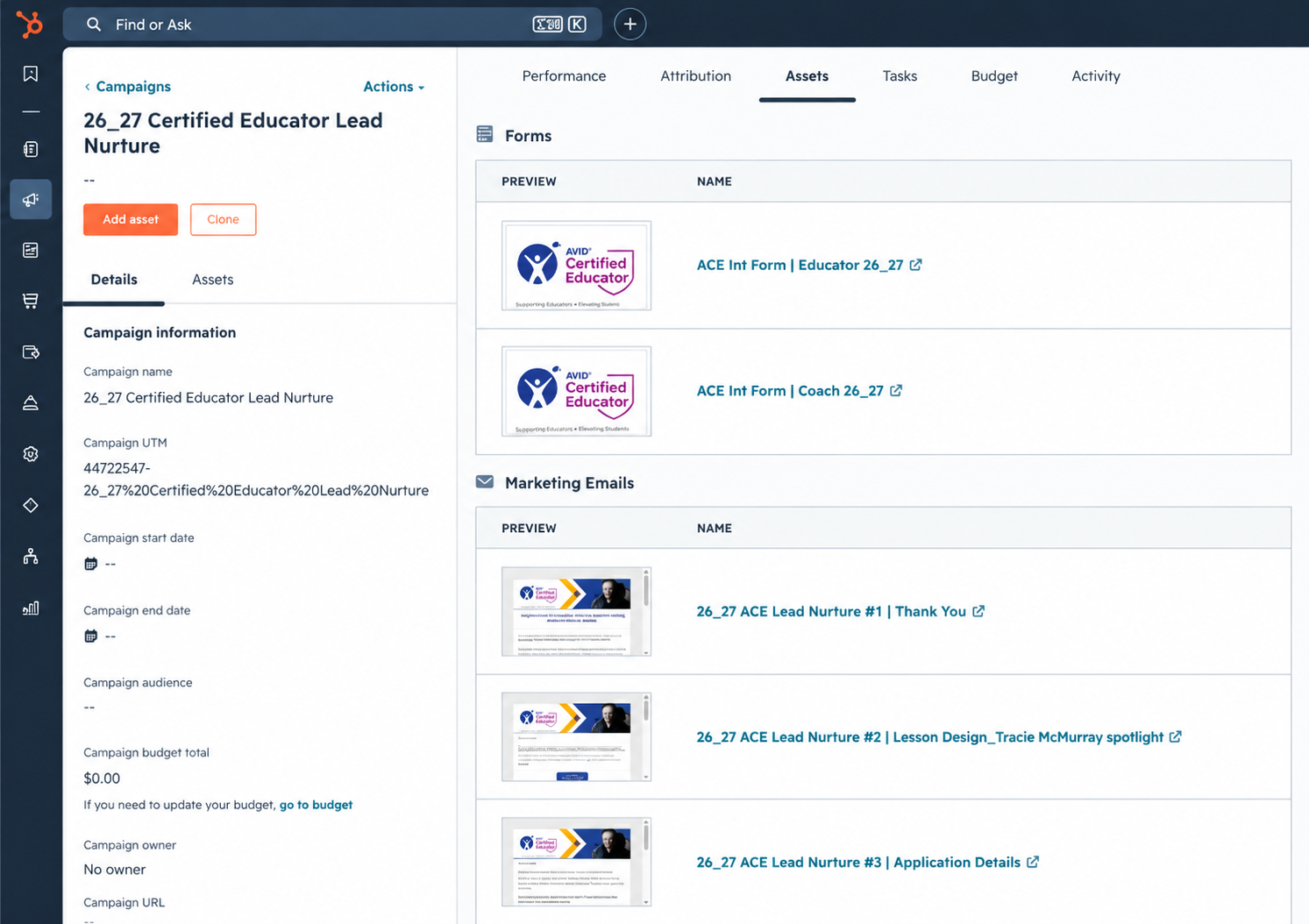The image size is (1309, 924).
Task: Click the Coach form preview thumbnail
Action: [576, 391]
